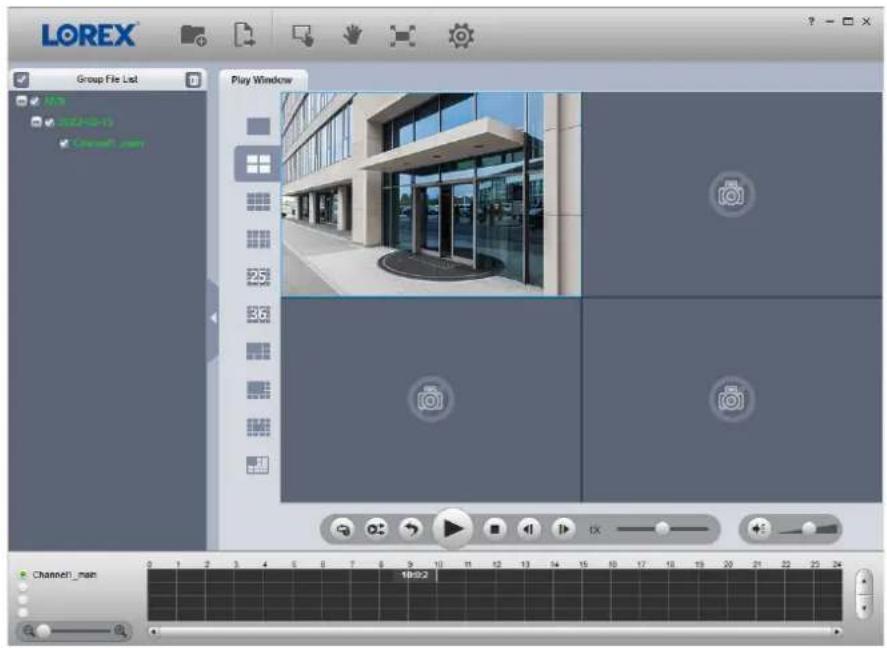Select the digital zoom cursor tool icon
Screen dimensions: 887x648
point(303,35)
